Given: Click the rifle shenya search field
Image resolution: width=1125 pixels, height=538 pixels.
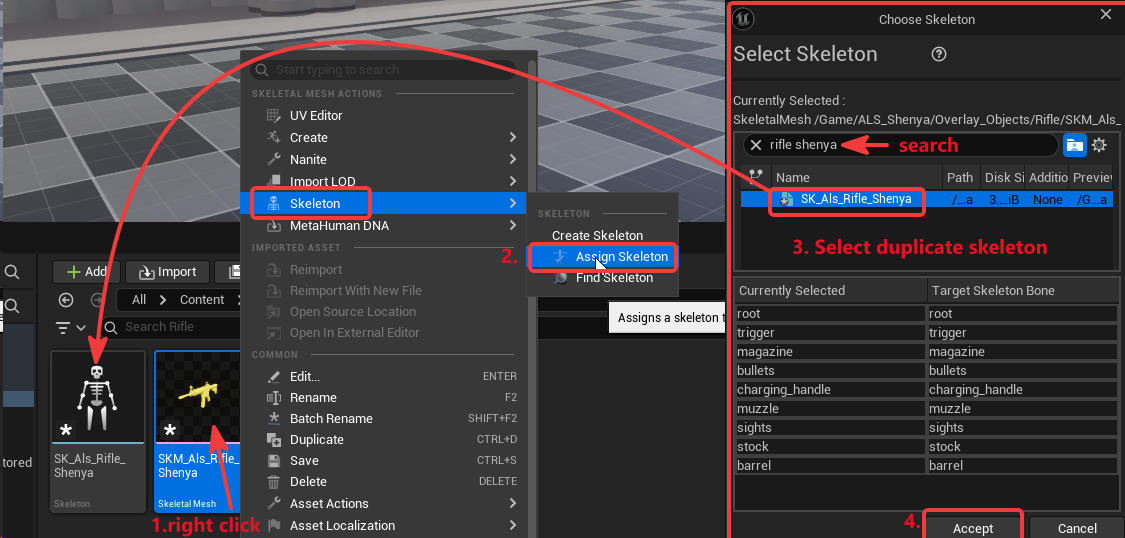Looking at the screenshot, I should pos(900,145).
